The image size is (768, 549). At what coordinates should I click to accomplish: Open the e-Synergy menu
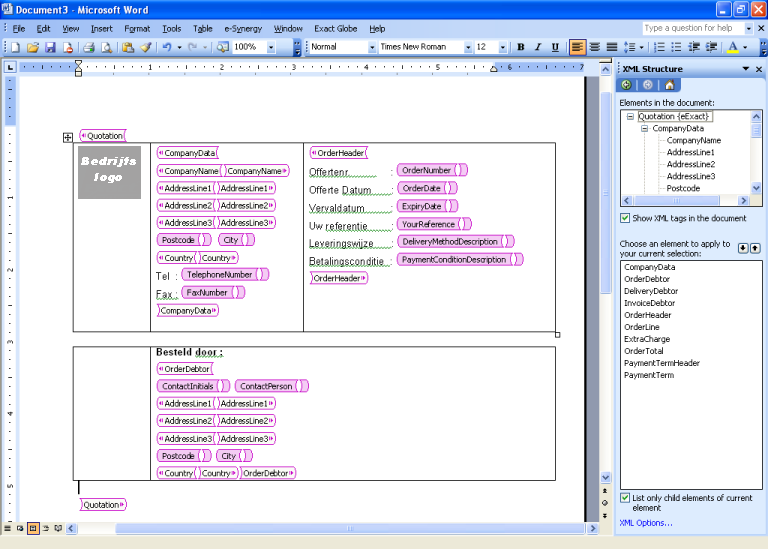point(243,29)
